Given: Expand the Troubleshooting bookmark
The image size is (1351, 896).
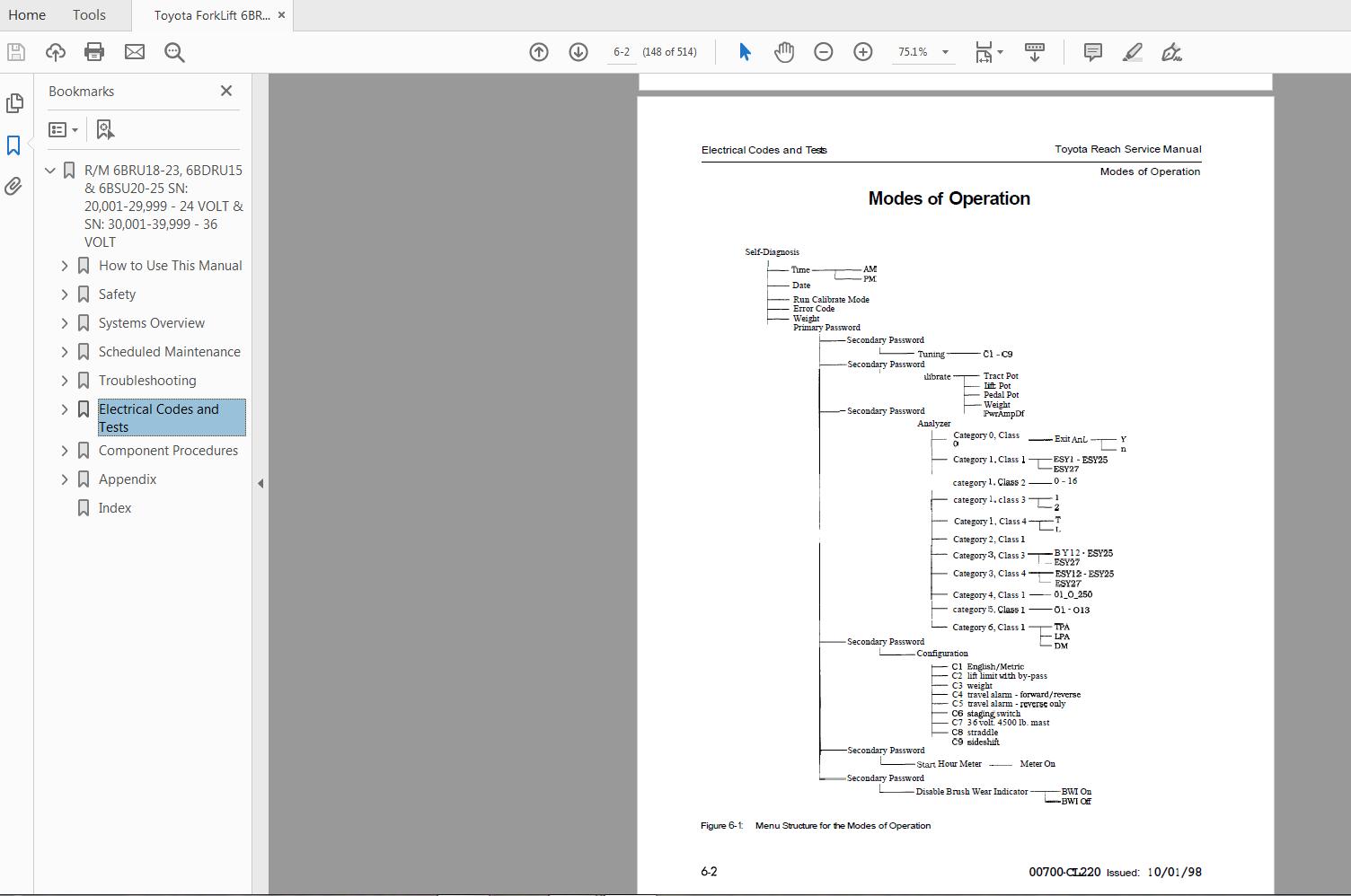Looking at the screenshot, I should pyautogui.click(x=64, y=380).
